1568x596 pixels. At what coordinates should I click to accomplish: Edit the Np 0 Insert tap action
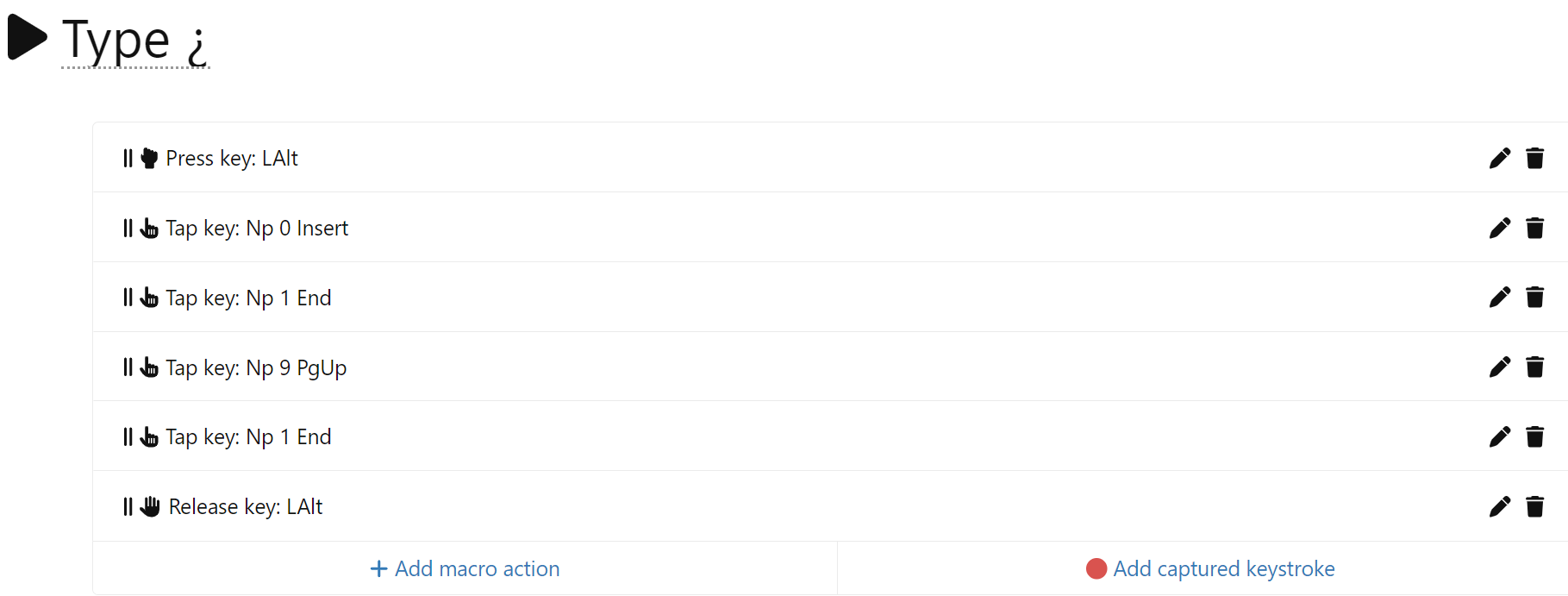coord(1499,228)
